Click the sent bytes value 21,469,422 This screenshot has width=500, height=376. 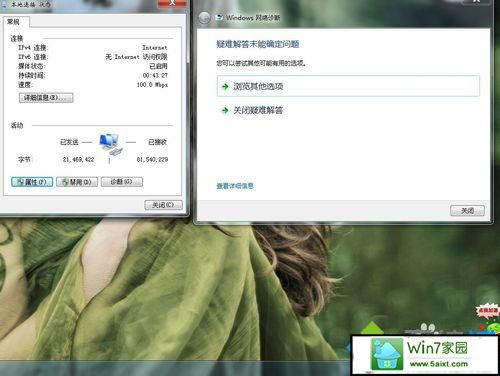[x=78, y=160]
